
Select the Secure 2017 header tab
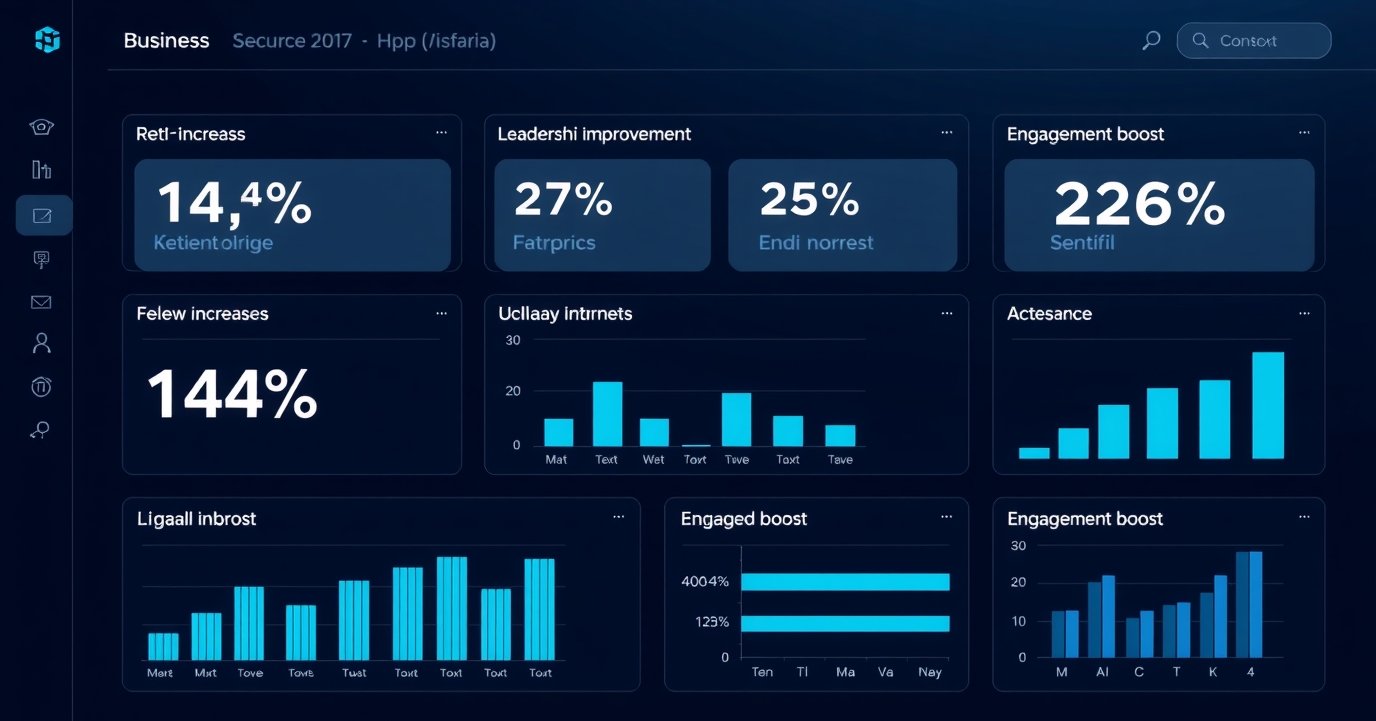pyautogui.click(x=291, y=41)
